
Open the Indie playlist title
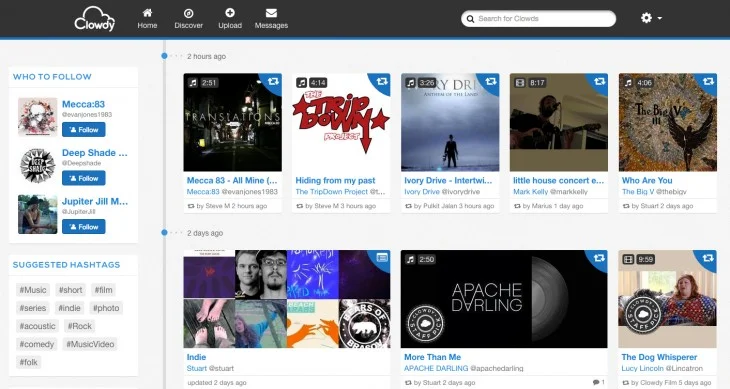pyautogui.click(x=196, y=357)
